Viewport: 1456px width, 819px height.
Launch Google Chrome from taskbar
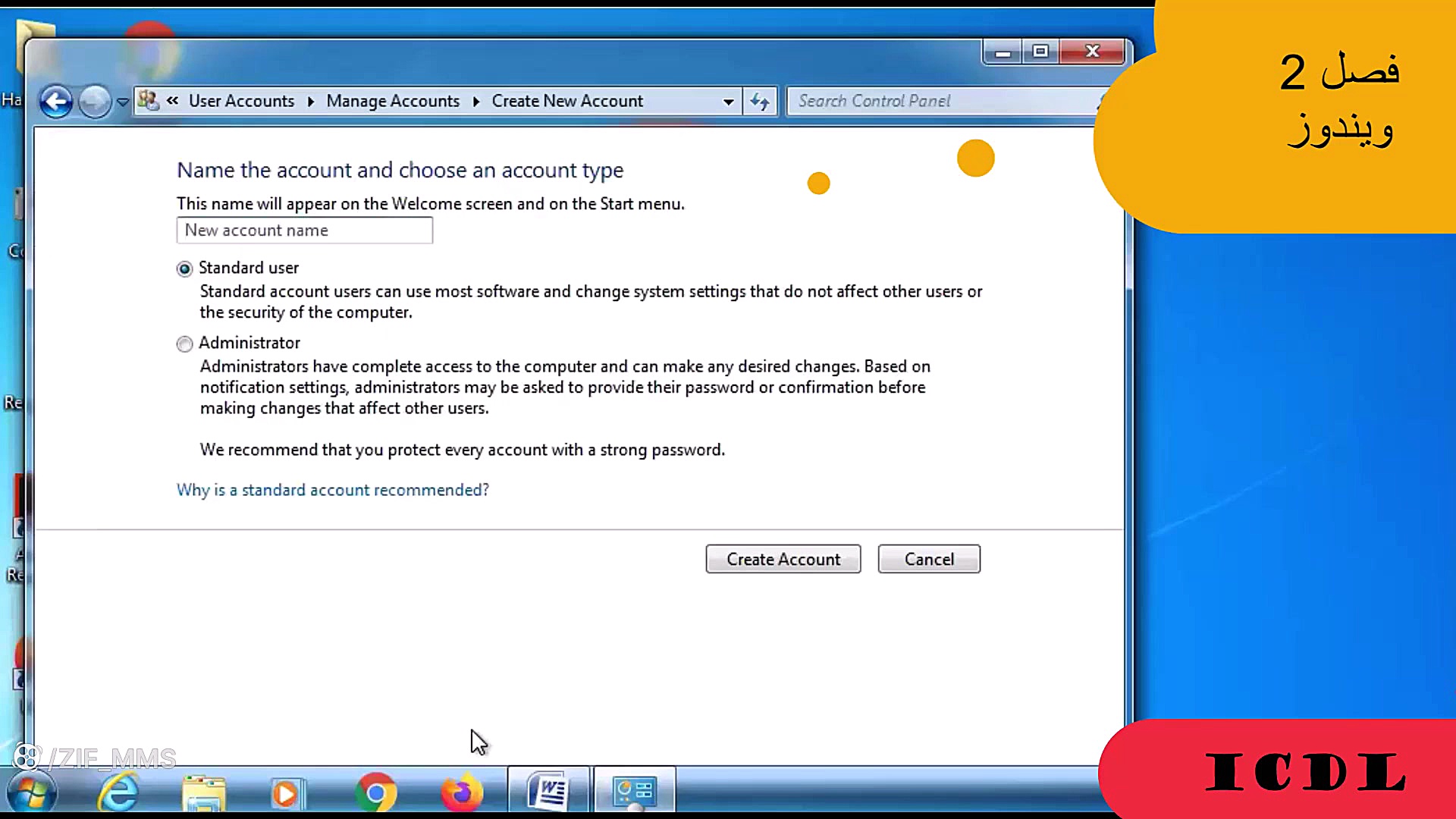coord(376,792)
